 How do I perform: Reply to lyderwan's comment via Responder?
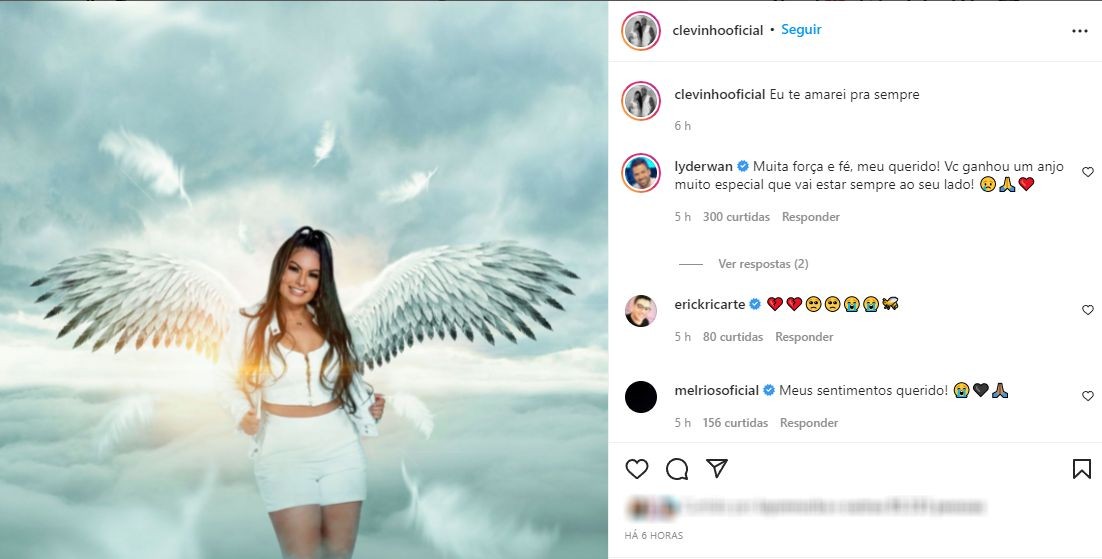tap(810, 217)
